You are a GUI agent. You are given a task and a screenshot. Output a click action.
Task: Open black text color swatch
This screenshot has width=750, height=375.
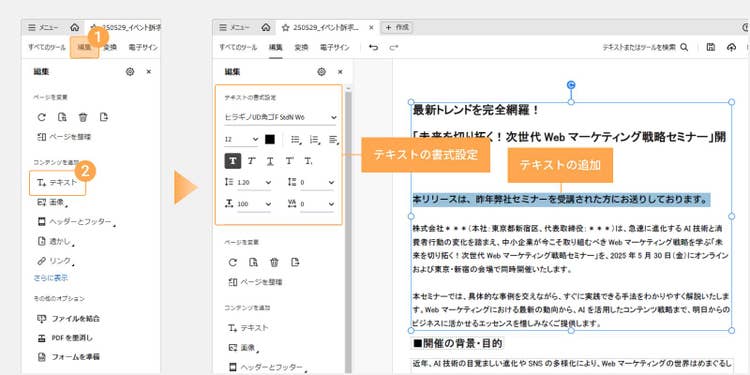(x=270, y=139)
